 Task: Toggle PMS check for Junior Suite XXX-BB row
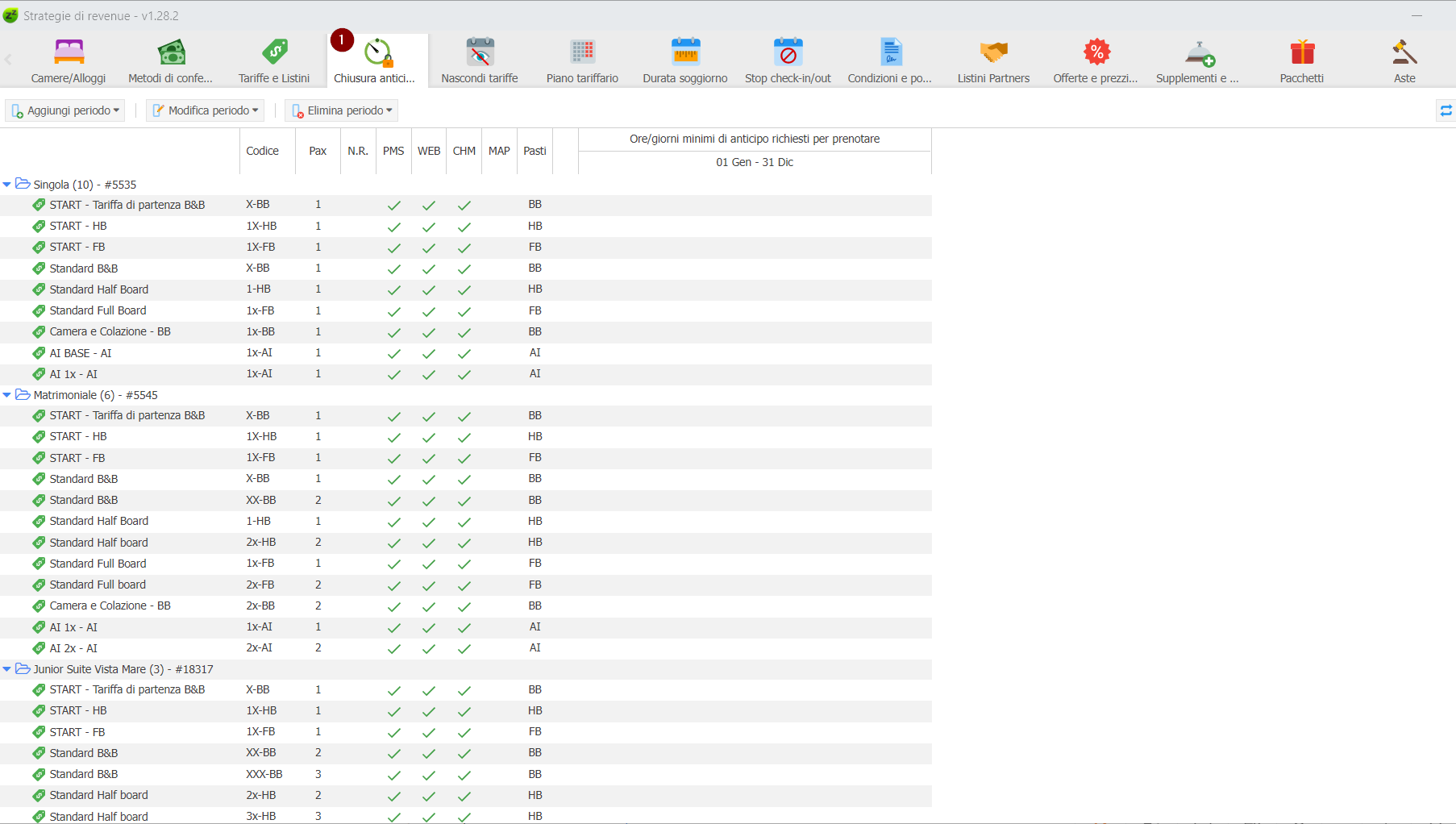coord(393,775)
